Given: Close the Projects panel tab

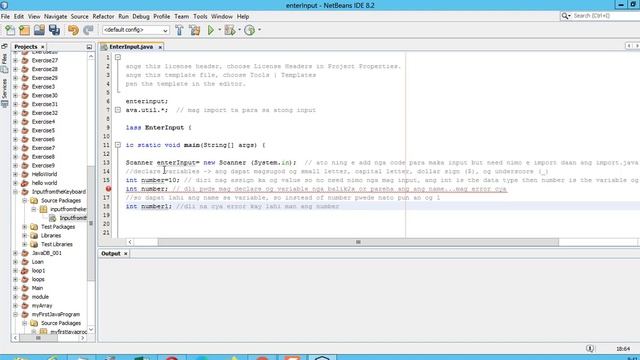Looking at the screenshot, I should (x=42, y=47).
